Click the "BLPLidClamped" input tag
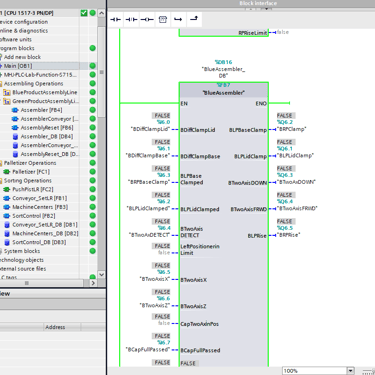 tap(148, 209)
